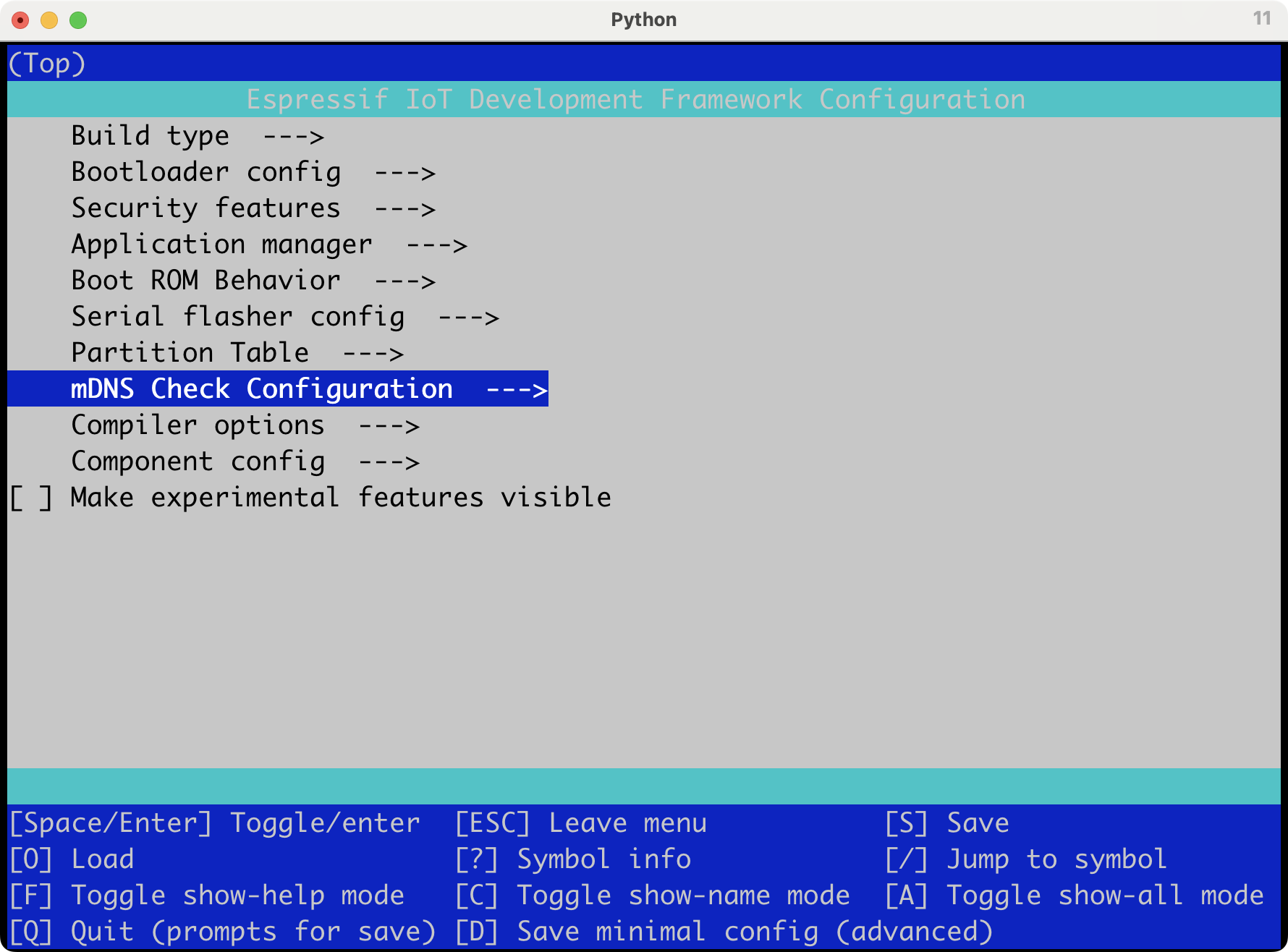Click the (Top) menu path label

[x=47, y=64]
